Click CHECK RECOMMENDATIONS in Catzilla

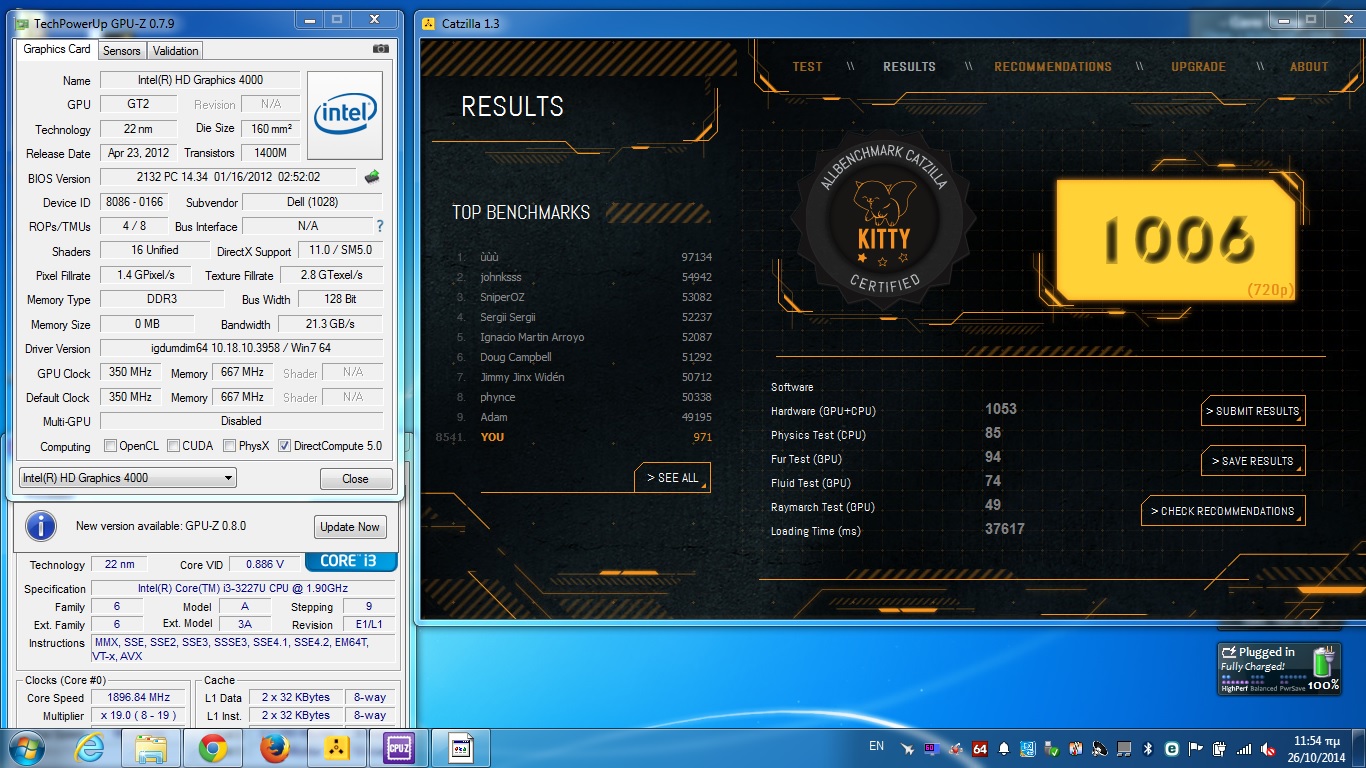pyautogui.click(x=1223, y=511)
